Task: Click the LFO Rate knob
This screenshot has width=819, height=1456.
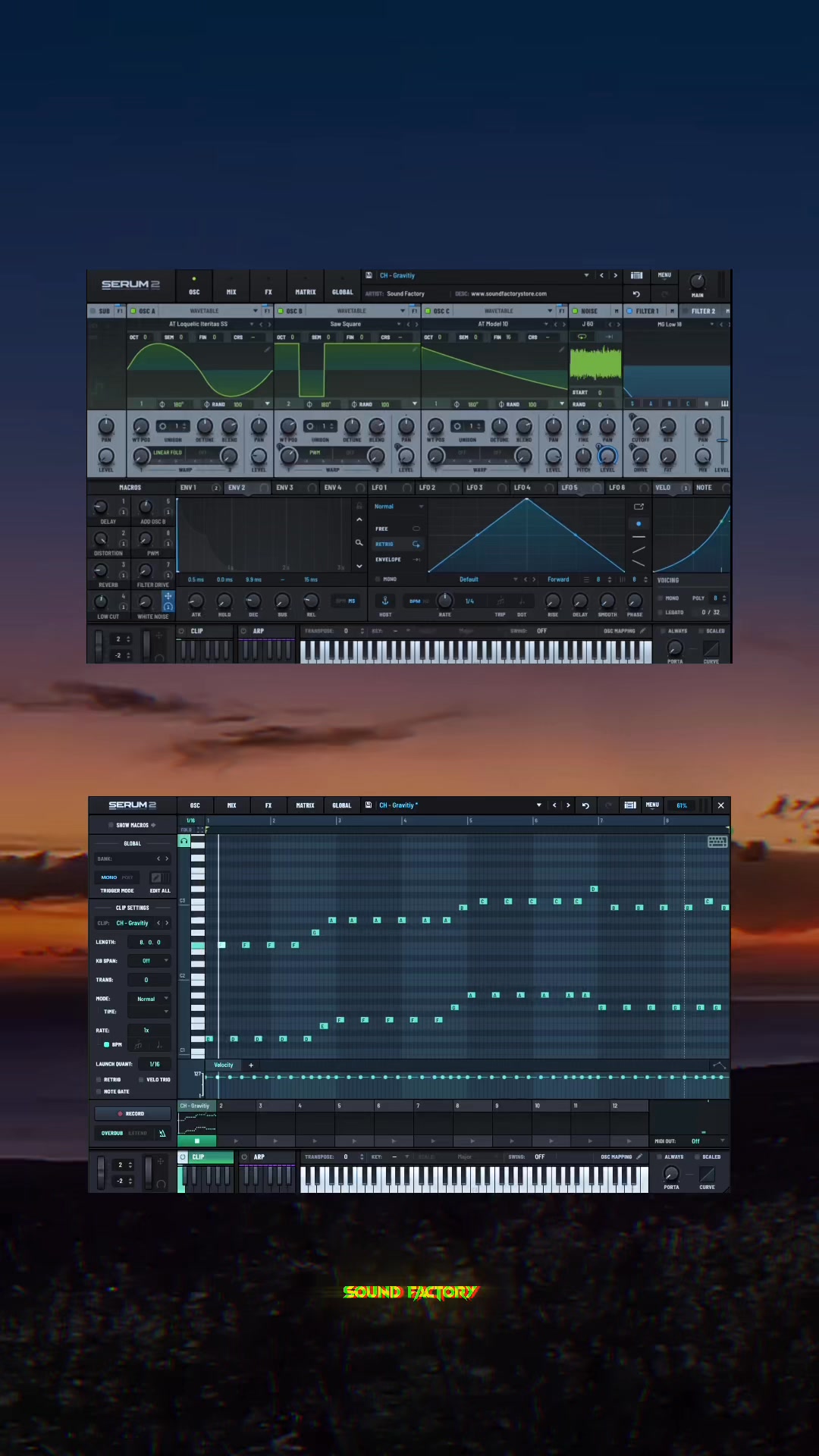Action: pos(445,601)
